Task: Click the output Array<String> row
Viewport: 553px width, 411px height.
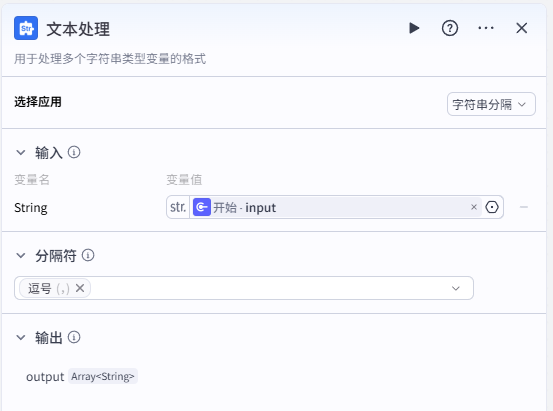Action: 81,376
